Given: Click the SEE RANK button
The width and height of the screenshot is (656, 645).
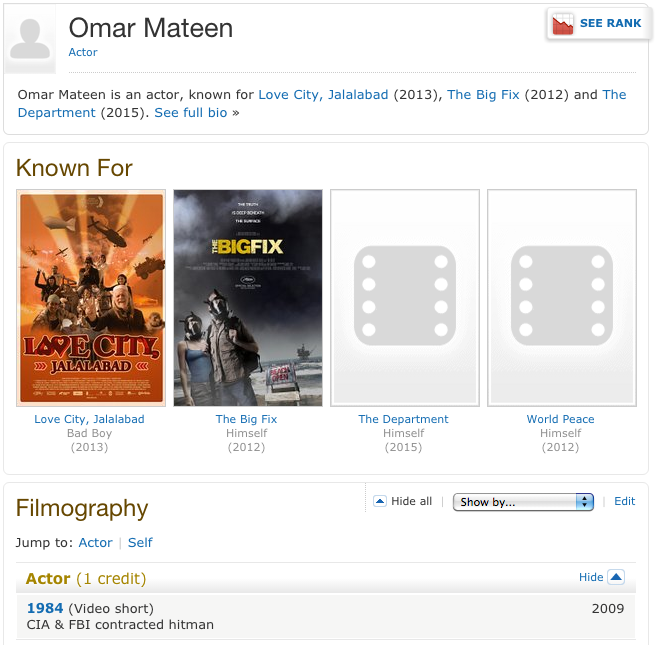Looking at the screenshot, I should (610, 24).
